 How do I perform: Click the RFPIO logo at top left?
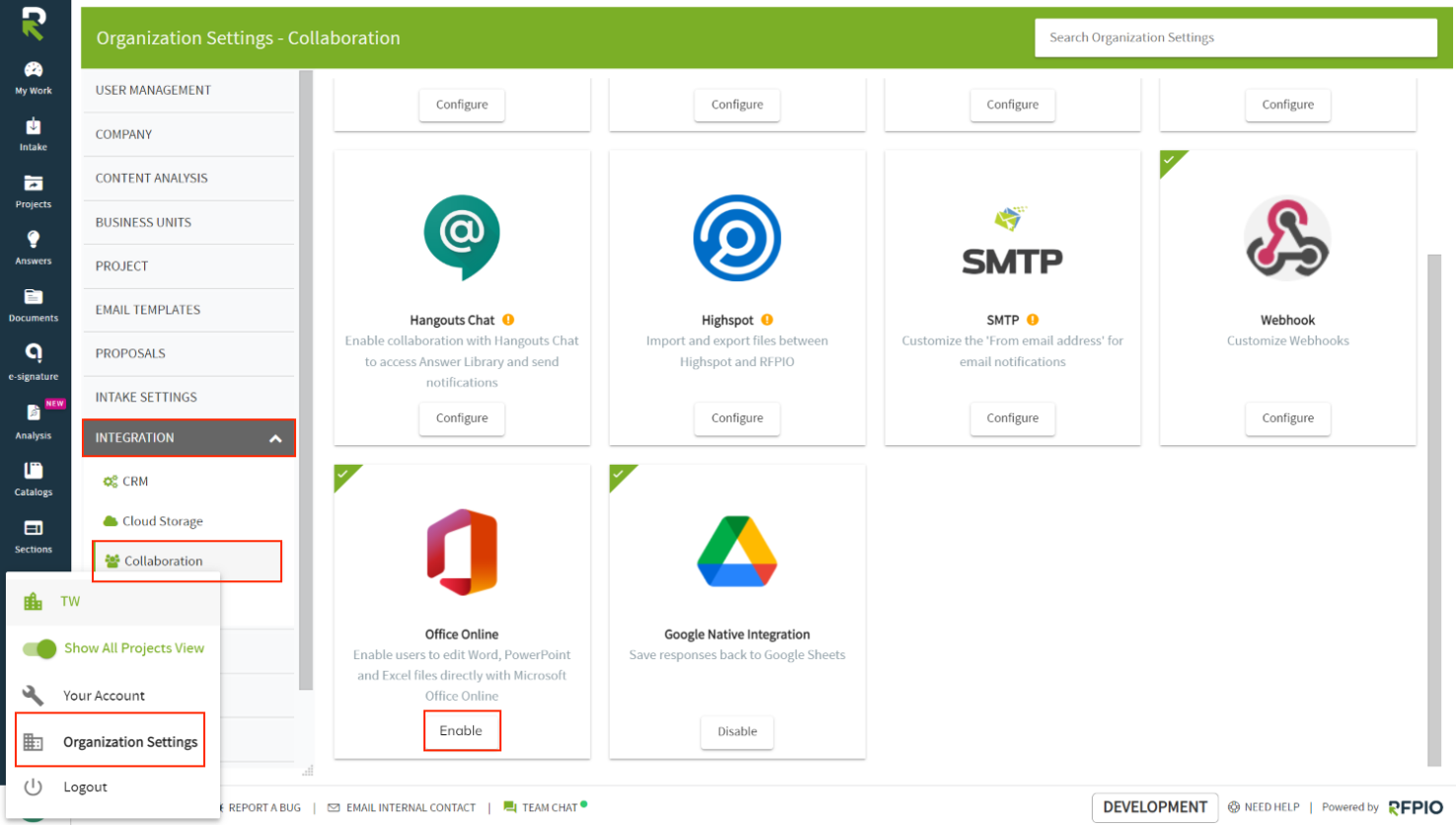click(x=34, y=24)
